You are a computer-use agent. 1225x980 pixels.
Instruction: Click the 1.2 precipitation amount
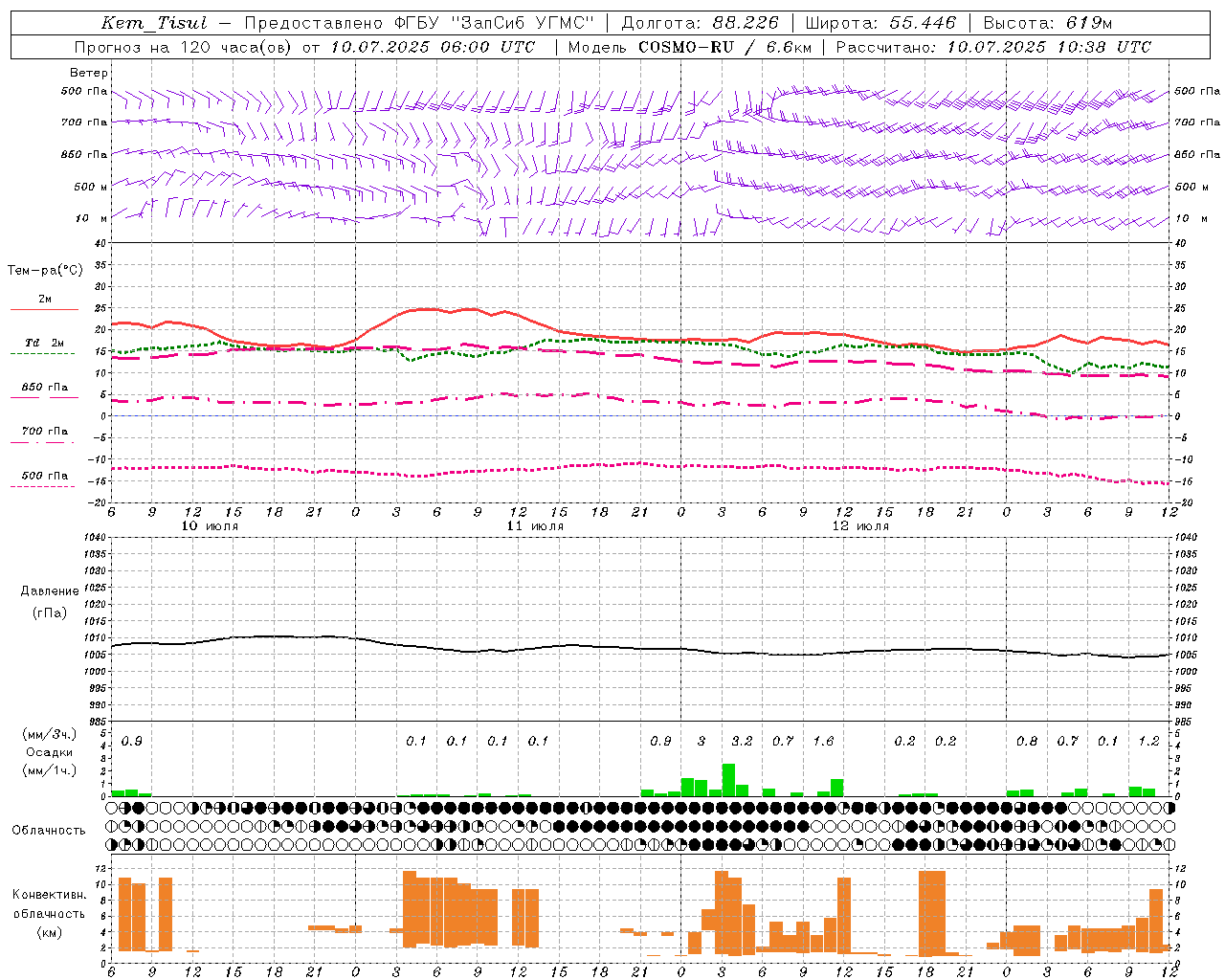pyautogui.click(x=1148, y=742)
